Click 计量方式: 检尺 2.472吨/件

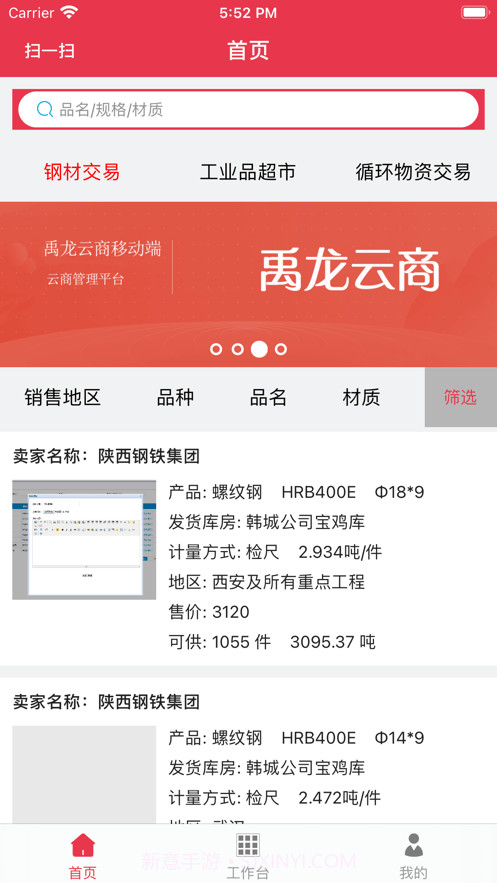[275, 797]
